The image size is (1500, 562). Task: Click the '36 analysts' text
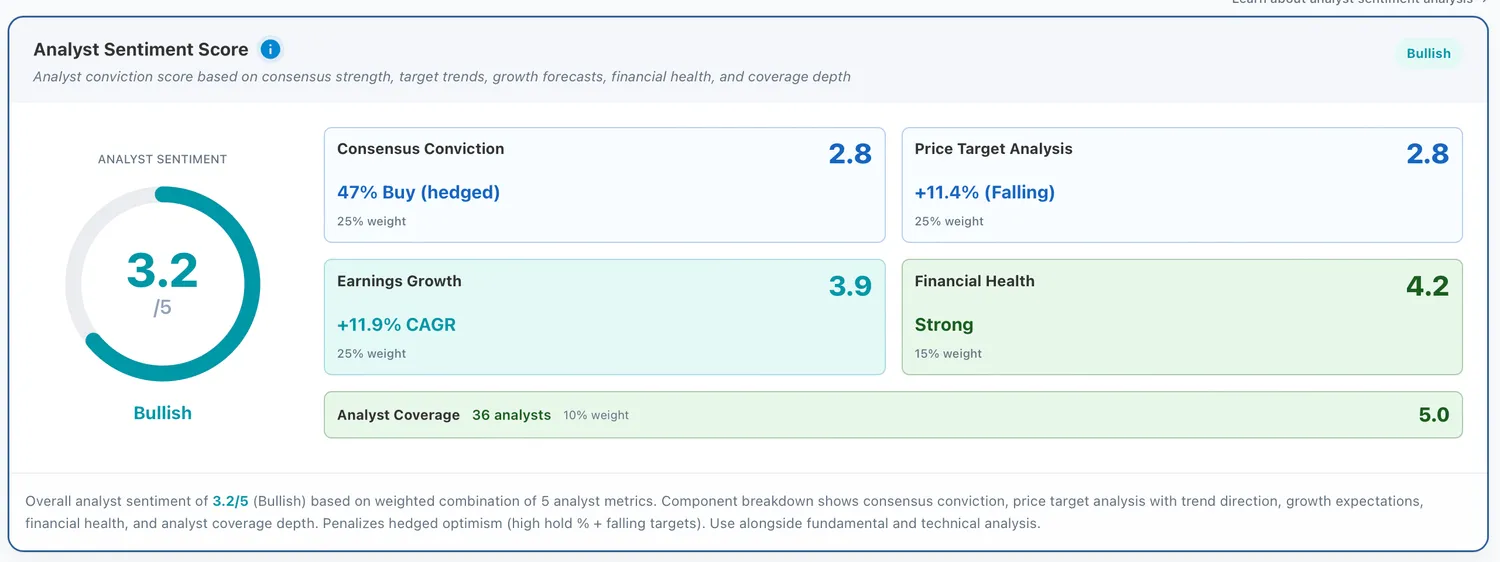(x=511, y=415)
